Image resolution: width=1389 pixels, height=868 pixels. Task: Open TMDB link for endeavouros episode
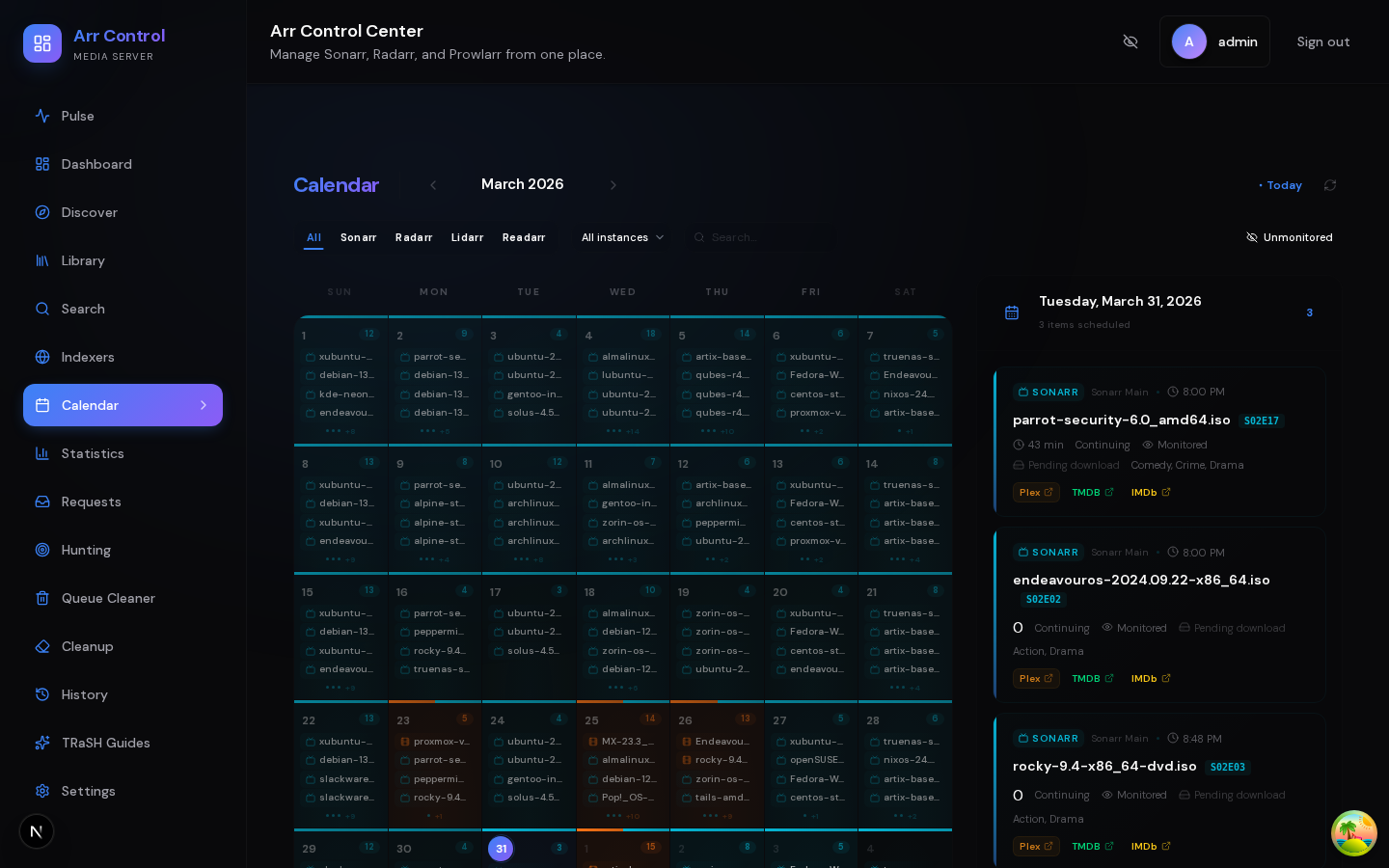click(1093, 678)
